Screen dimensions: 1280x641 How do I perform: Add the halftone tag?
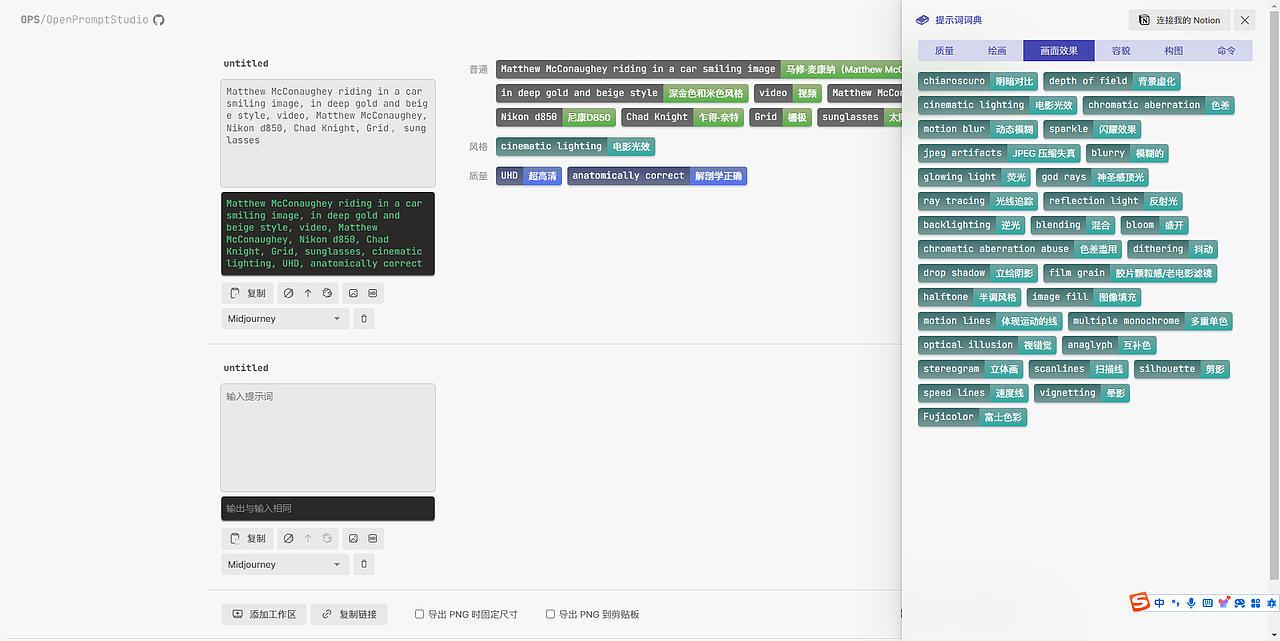pyautogui.click(x=970, y=297)
